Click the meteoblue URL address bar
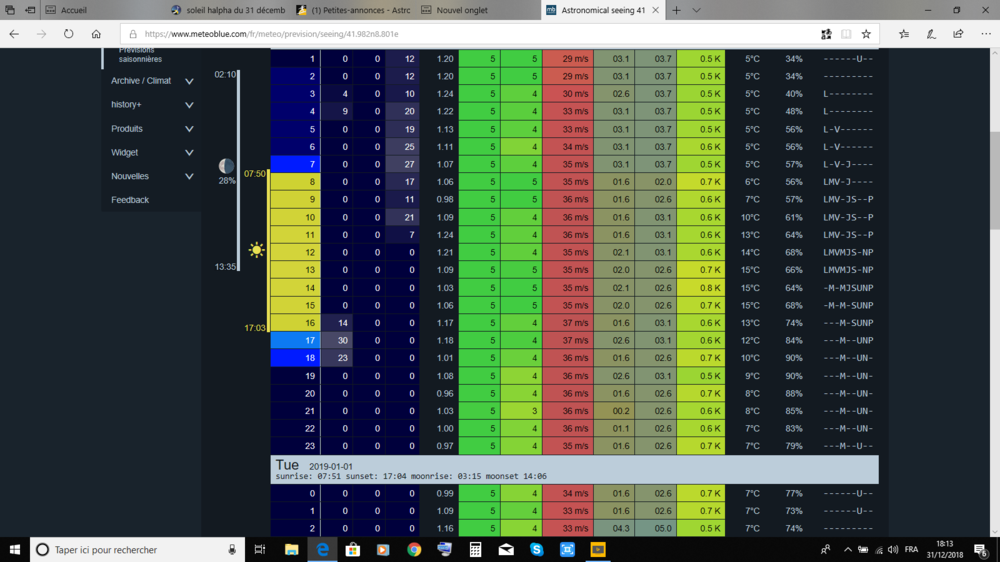Image resolution: width=1000 pixels, height=562 pixels. pos(472,34)
